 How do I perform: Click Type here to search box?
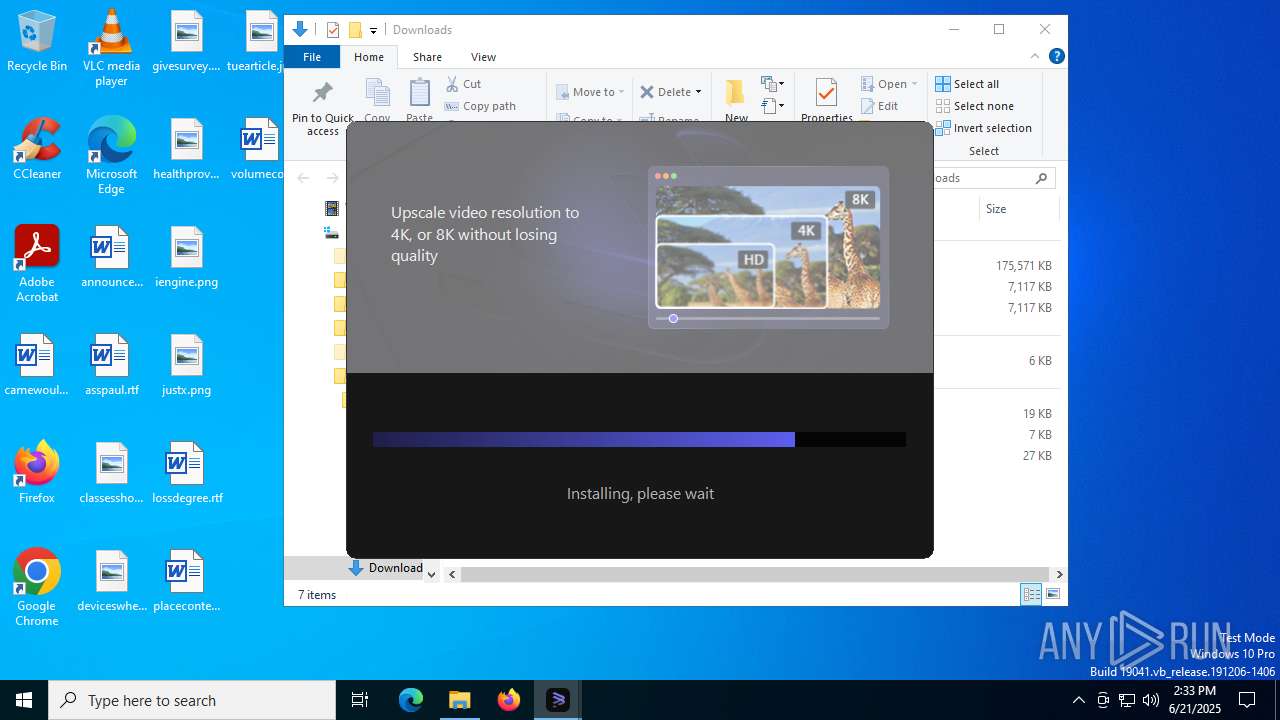192,700
